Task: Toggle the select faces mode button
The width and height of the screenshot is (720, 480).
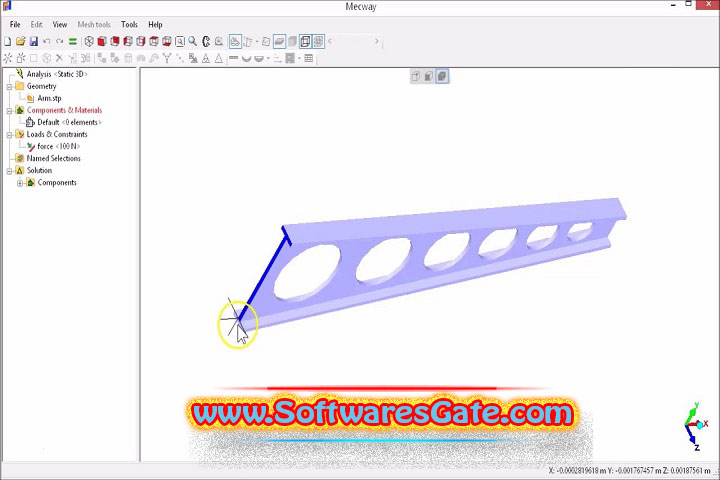Action: tap(248, 42)
